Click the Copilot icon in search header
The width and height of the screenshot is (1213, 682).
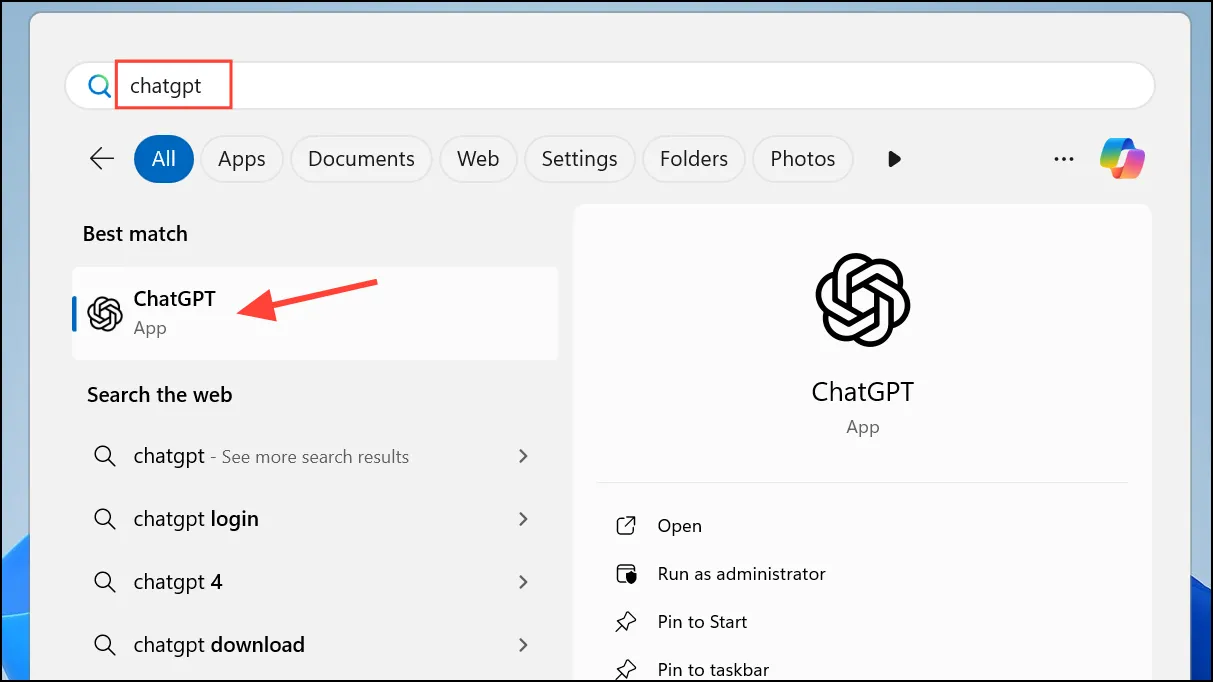point(1122,159)
